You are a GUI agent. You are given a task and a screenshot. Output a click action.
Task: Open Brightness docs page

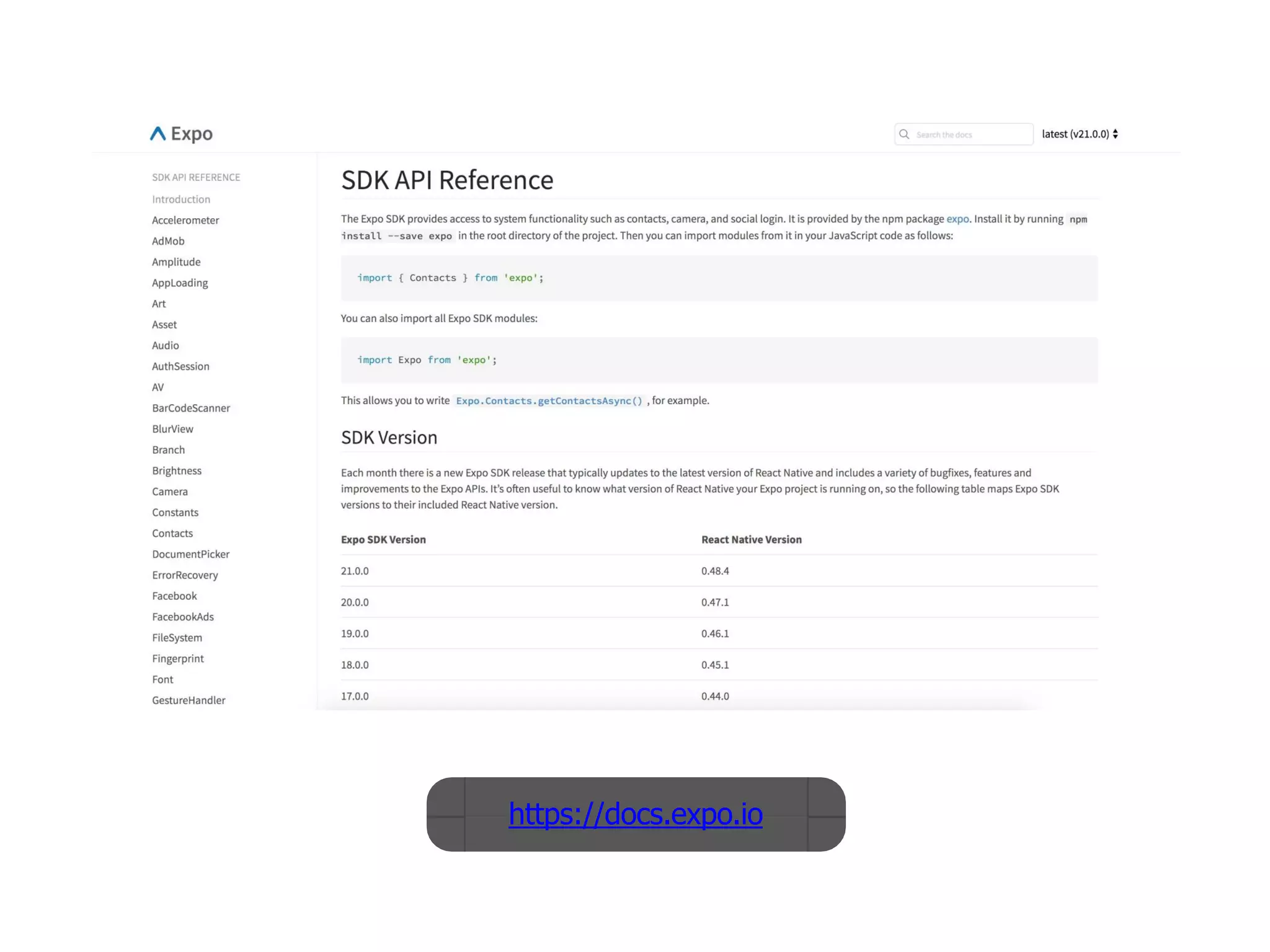177,470
